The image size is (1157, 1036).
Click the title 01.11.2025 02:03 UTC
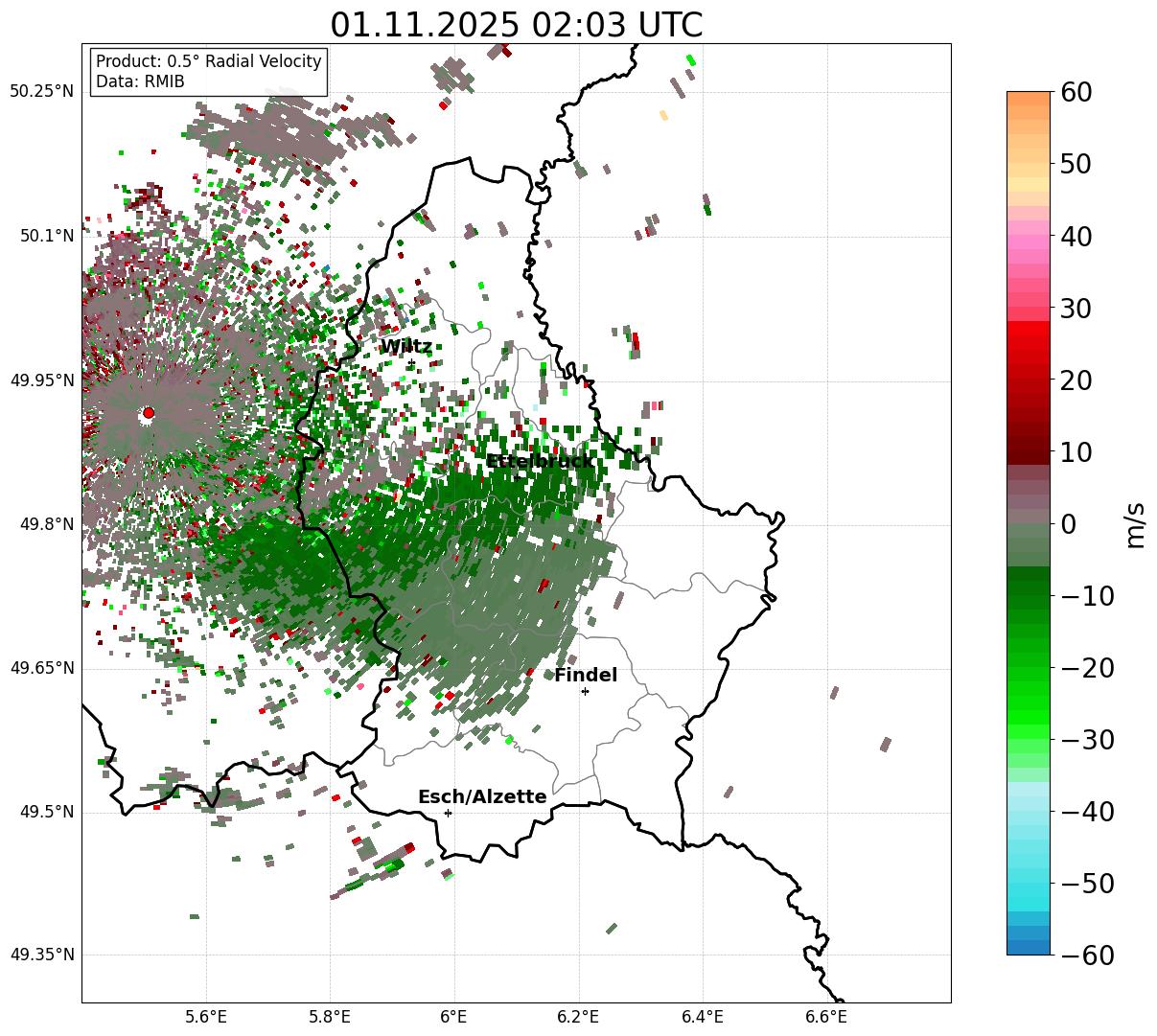[517, 24]
